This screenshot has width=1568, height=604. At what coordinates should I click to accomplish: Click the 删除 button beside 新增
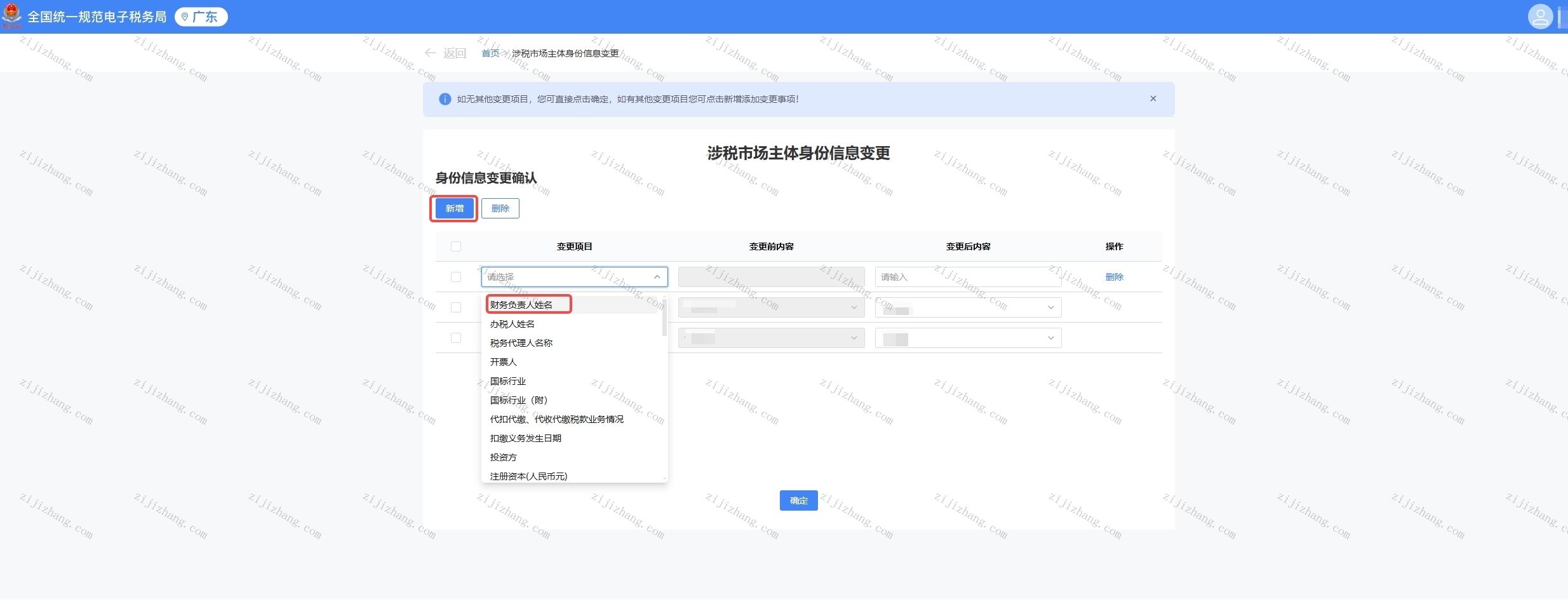500,208
